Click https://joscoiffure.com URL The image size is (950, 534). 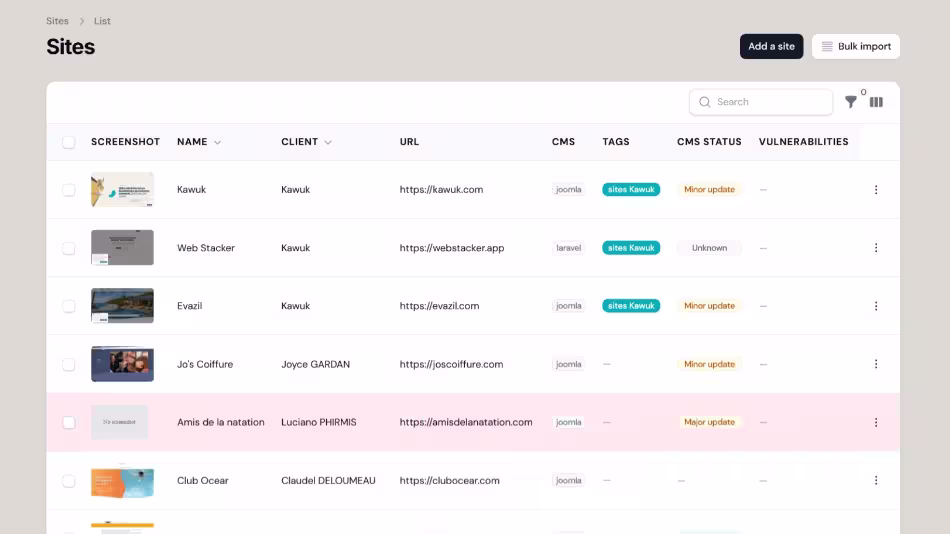(x=451, y=364)
